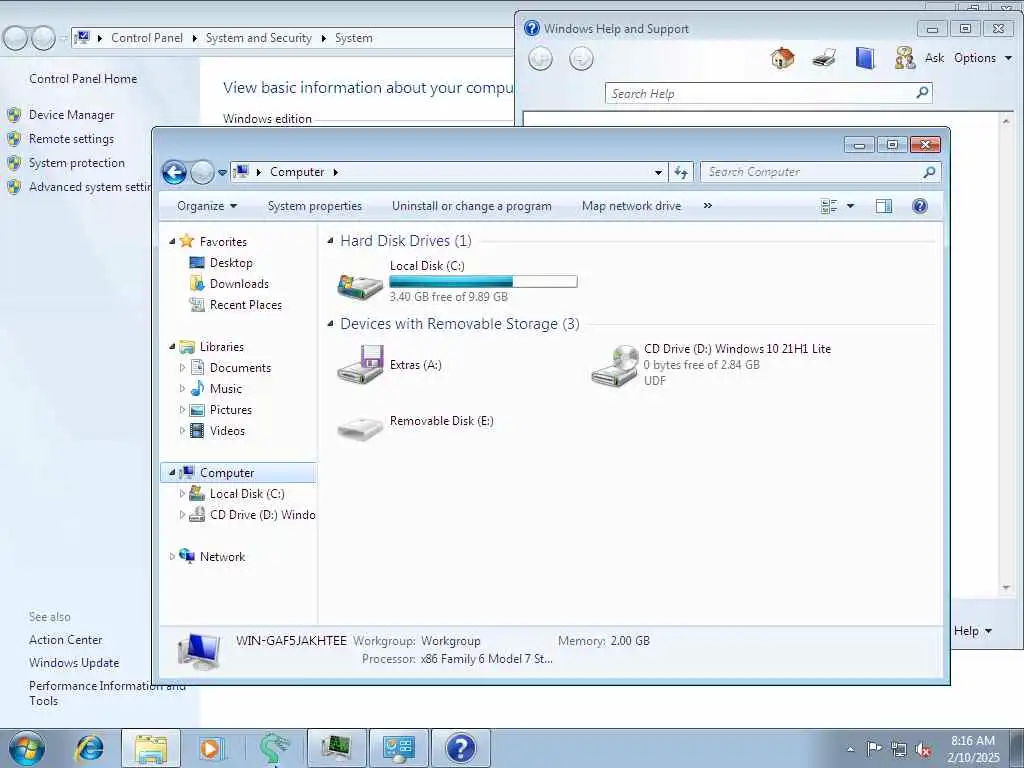Click Search Help magnifier icon
This screenshot has height=768, width=1024.
(x=922, y=93)
